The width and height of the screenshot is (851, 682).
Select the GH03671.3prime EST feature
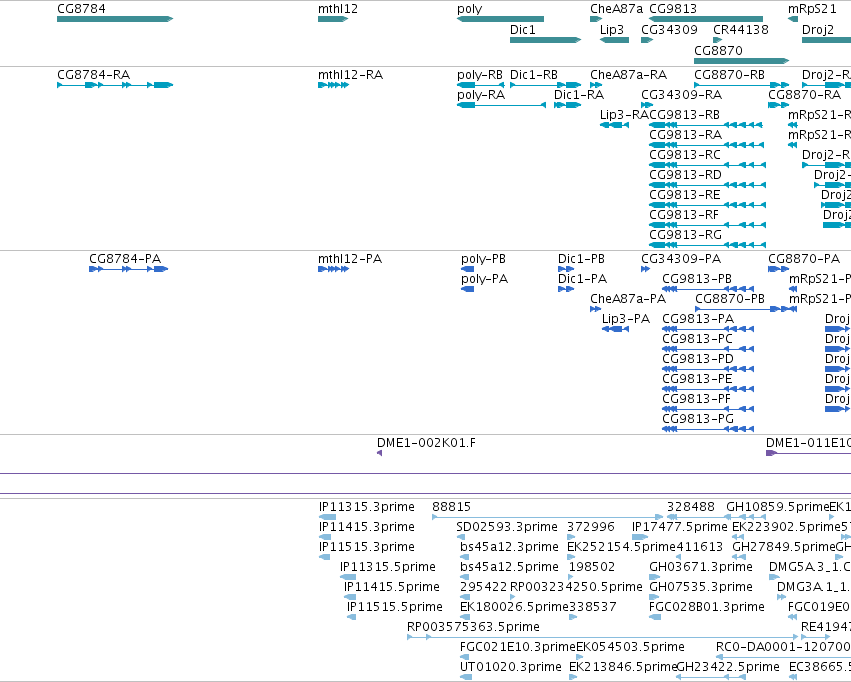pyautogui.click(x=654, y=577)
